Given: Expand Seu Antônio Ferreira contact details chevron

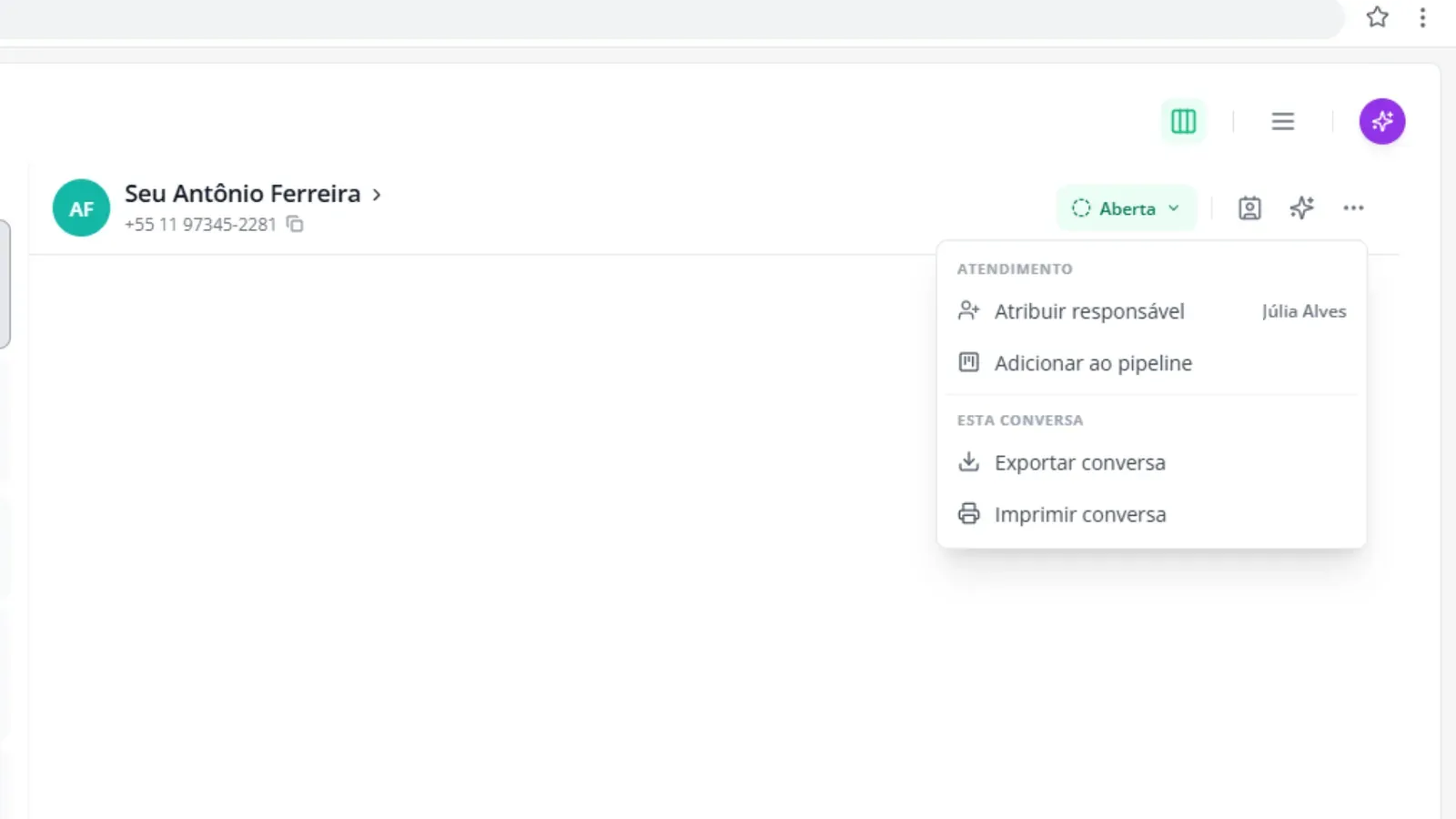Looking at the screenshot, I should pos(377,195).
